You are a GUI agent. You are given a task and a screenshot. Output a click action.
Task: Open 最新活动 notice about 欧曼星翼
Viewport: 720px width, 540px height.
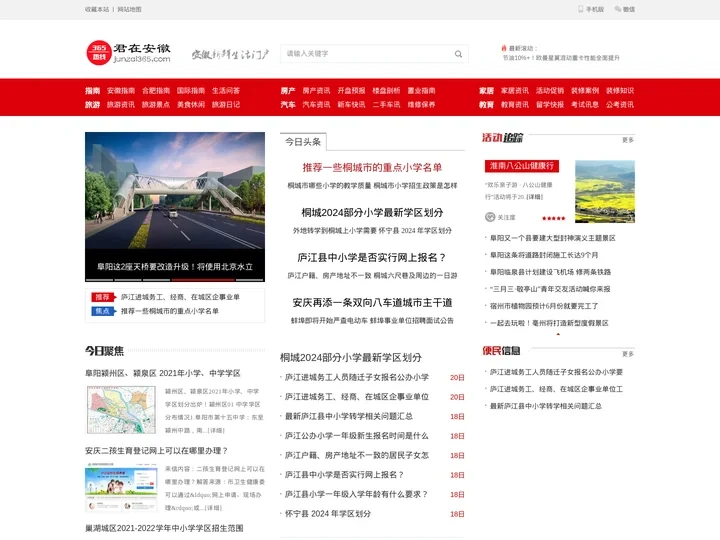pos(561,58)
